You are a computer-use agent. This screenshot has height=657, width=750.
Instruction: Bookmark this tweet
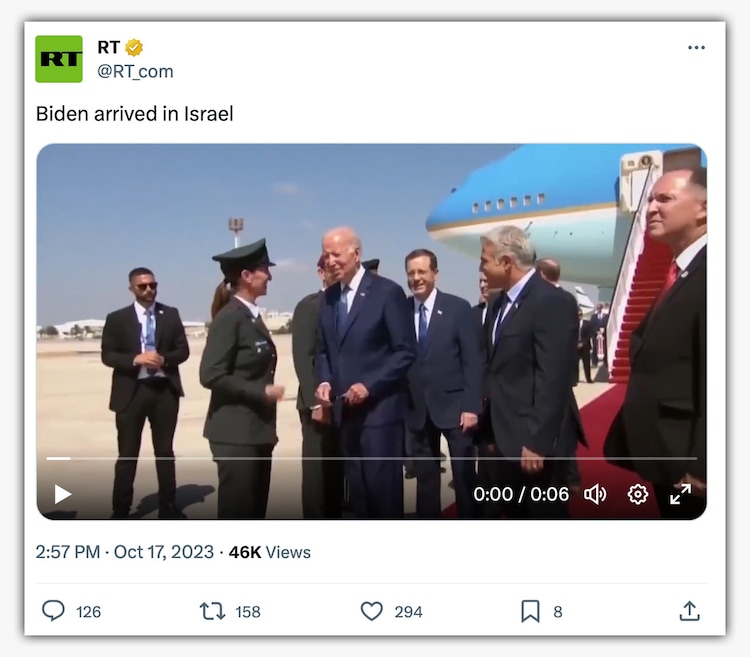coord(530,611)
